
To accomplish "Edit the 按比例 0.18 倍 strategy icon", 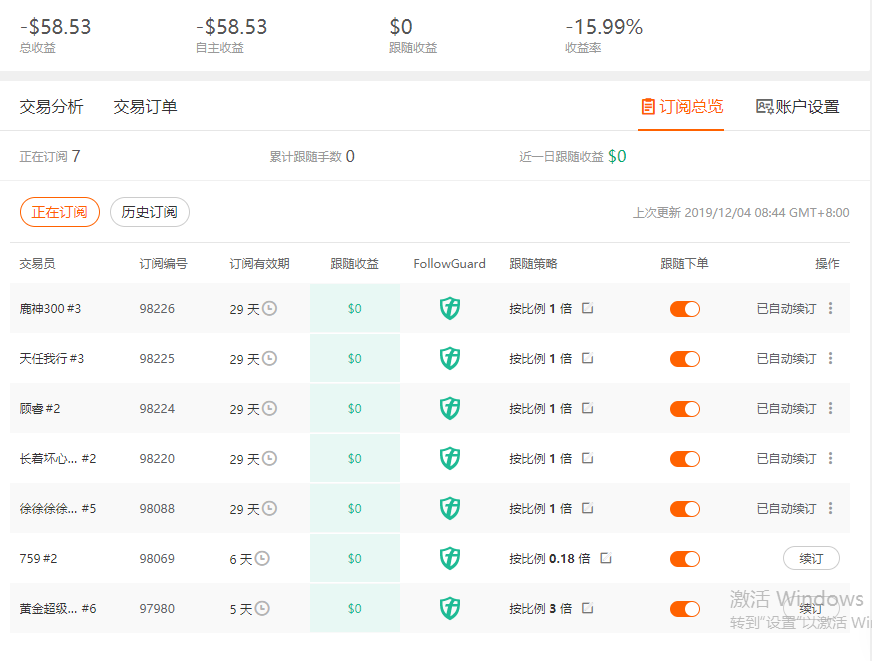I will coord(606,558).
